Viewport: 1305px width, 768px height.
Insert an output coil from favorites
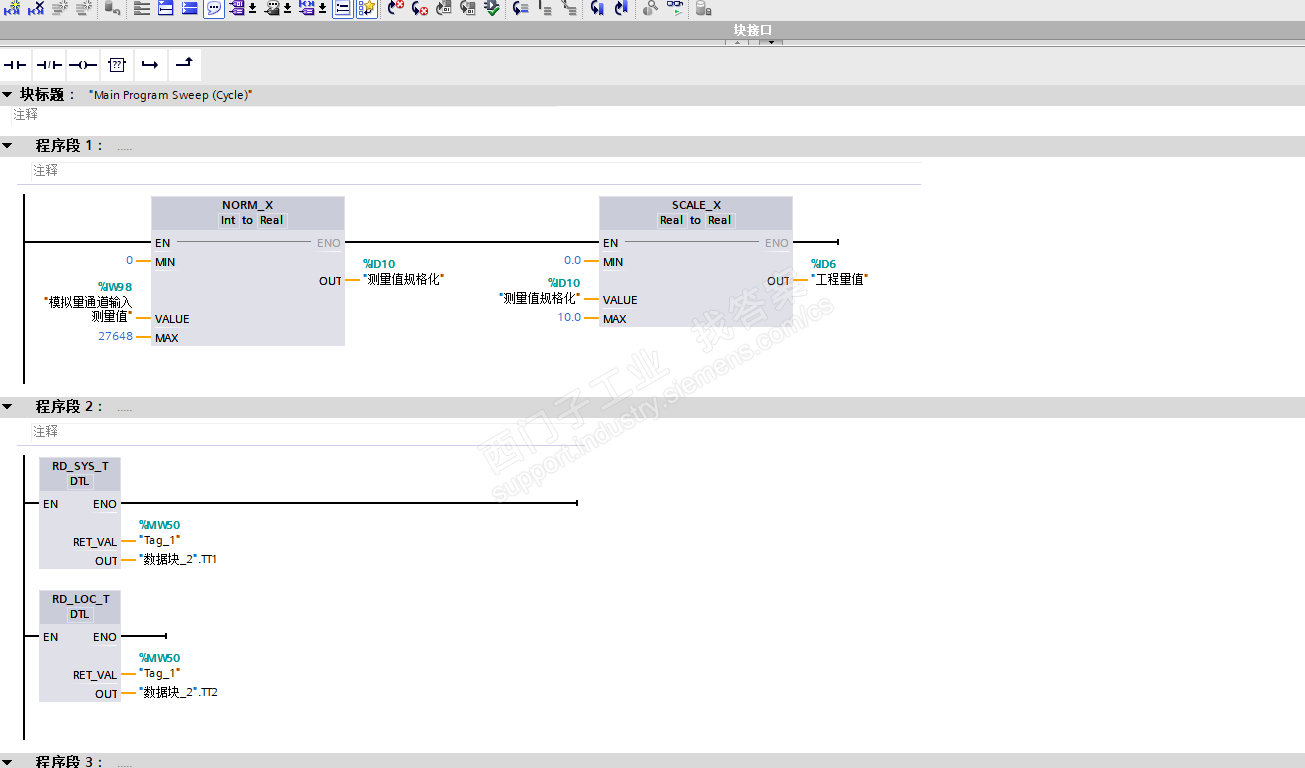(83, 65)
